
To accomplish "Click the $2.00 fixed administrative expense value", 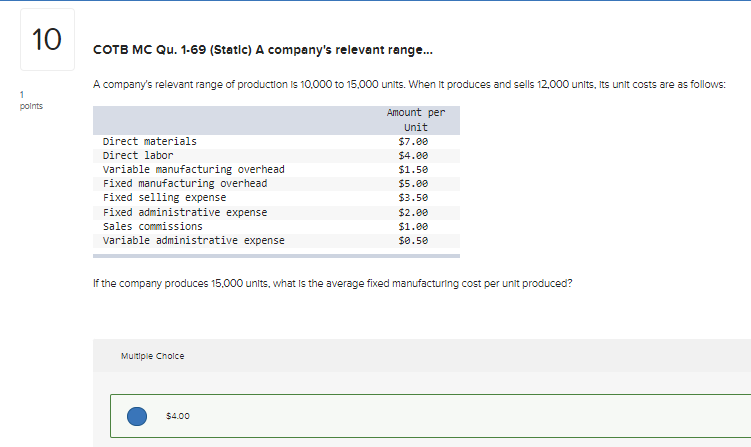I will pos(413,212).
